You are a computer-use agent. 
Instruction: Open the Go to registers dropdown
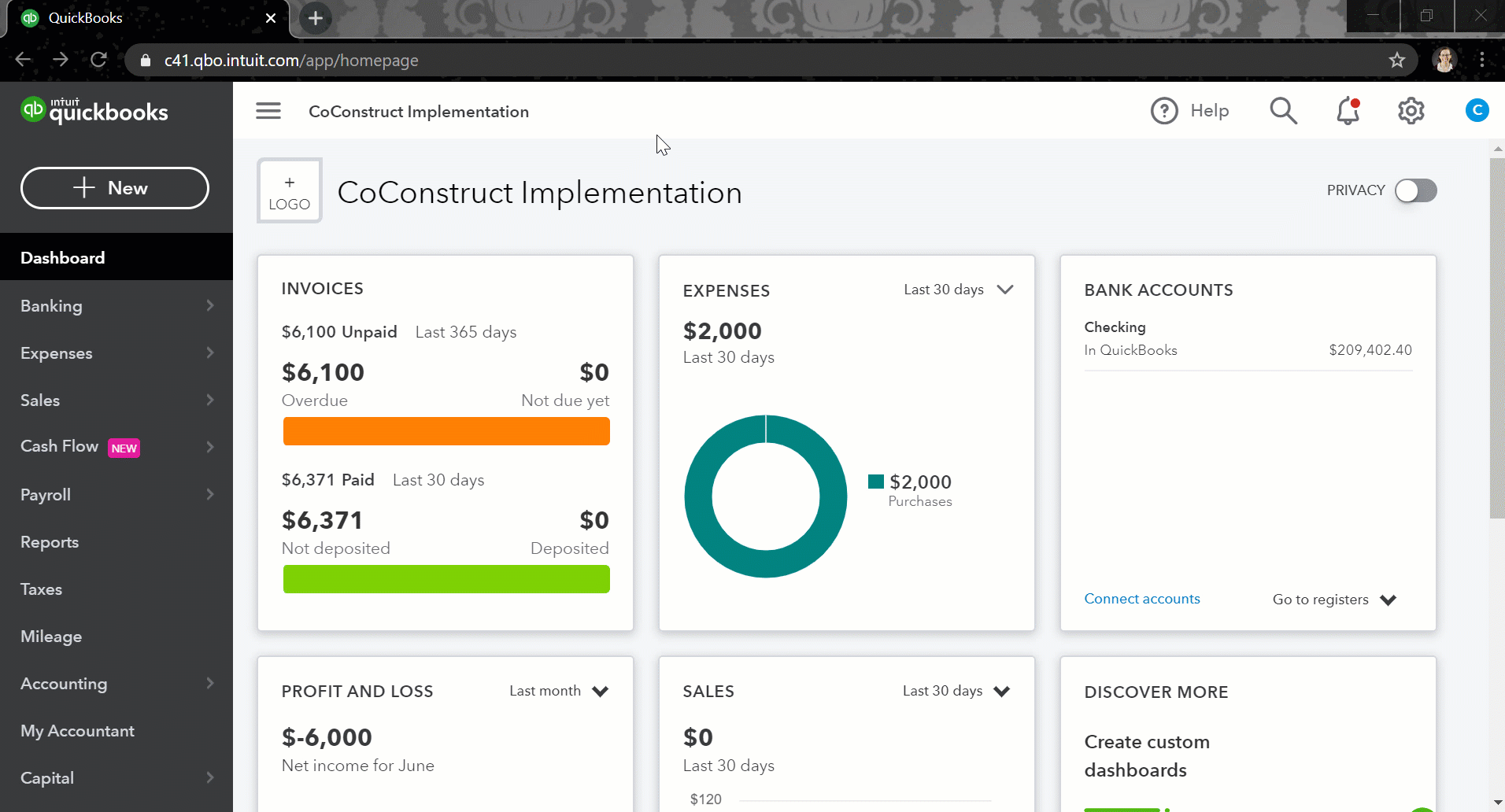pyautogui.click(x=1334, y=600)
